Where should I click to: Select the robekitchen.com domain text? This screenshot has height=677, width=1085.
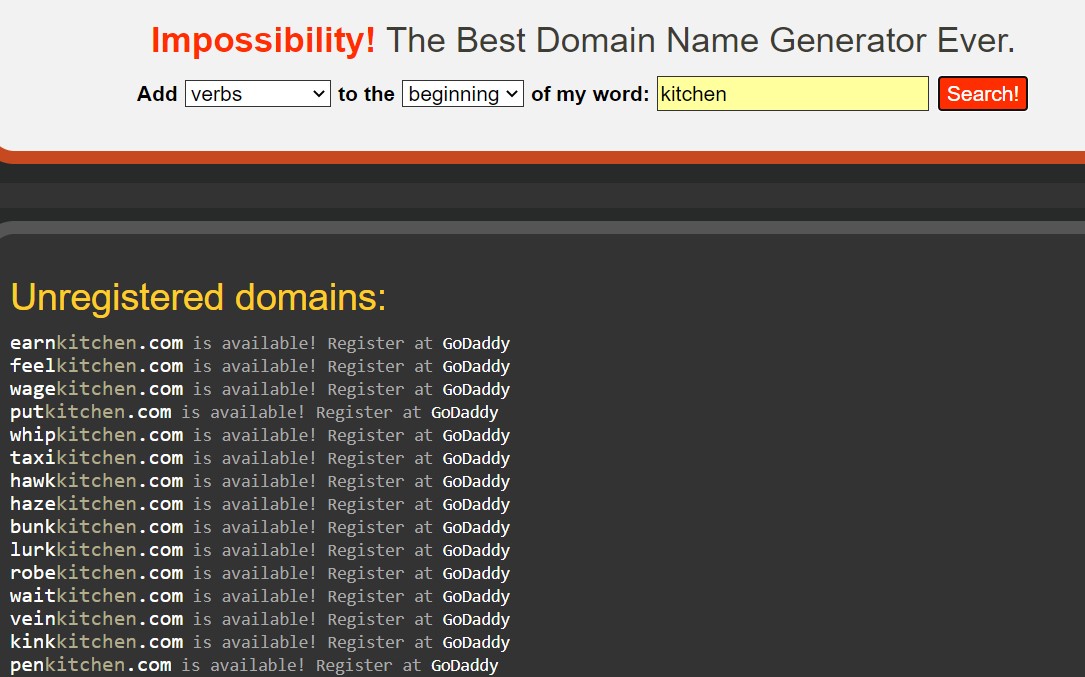tap(96, 573)
